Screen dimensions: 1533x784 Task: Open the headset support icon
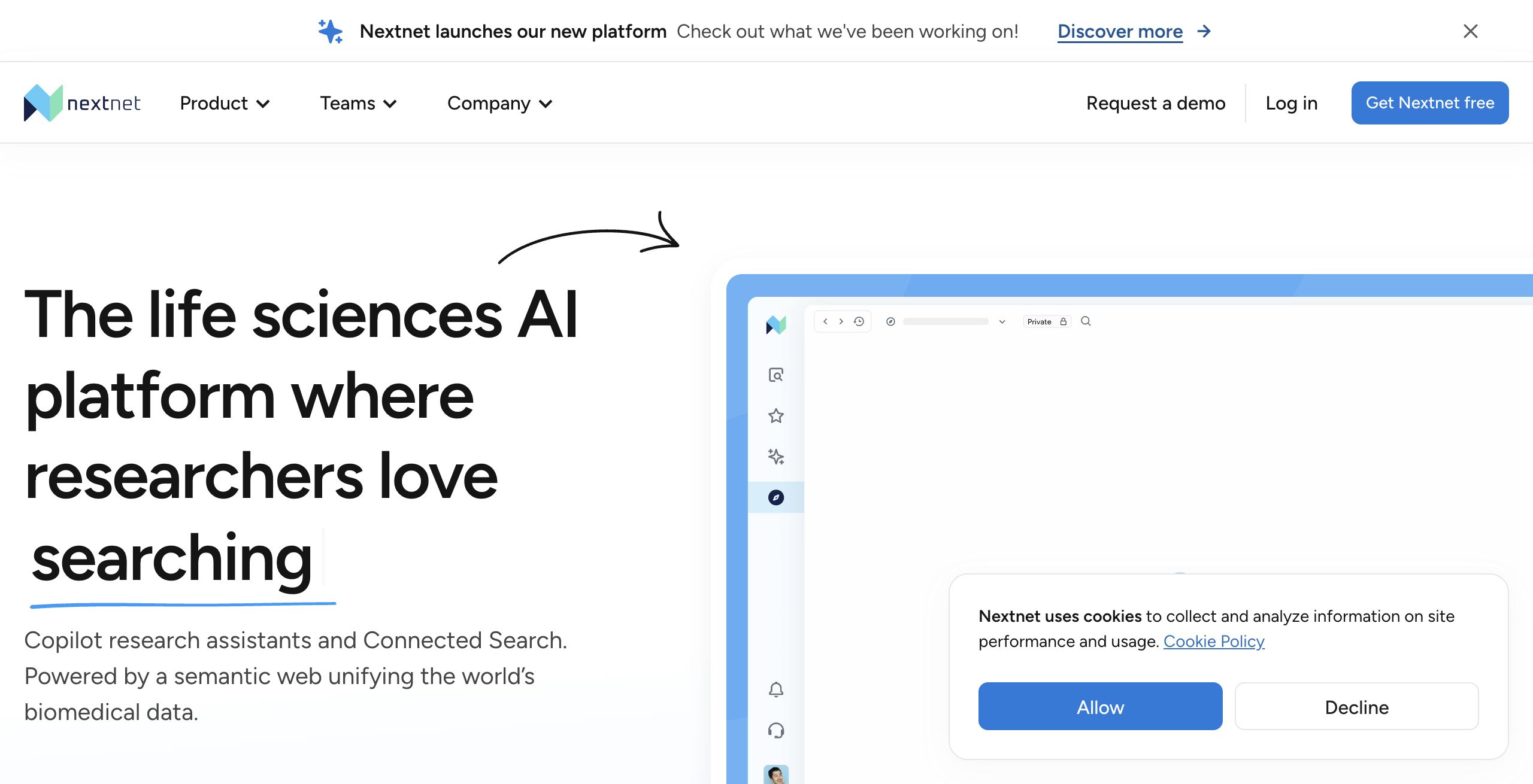(776, 730)
